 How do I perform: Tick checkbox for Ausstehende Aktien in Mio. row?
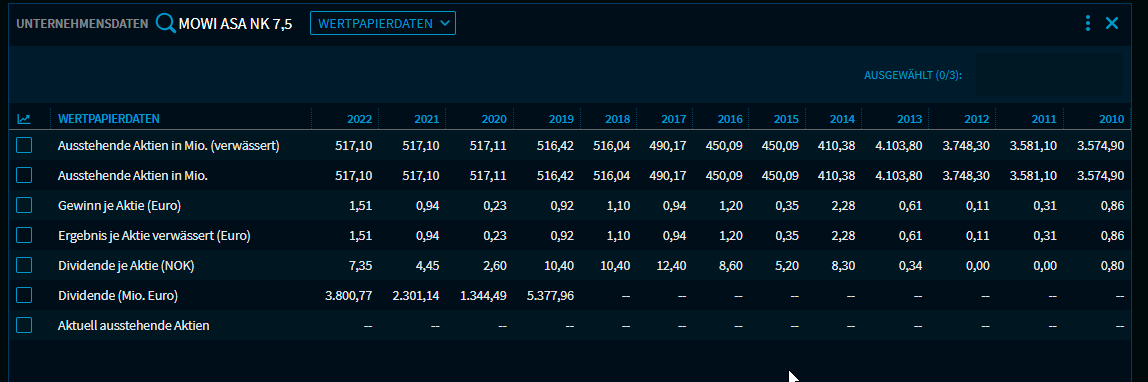click(24, 176)
